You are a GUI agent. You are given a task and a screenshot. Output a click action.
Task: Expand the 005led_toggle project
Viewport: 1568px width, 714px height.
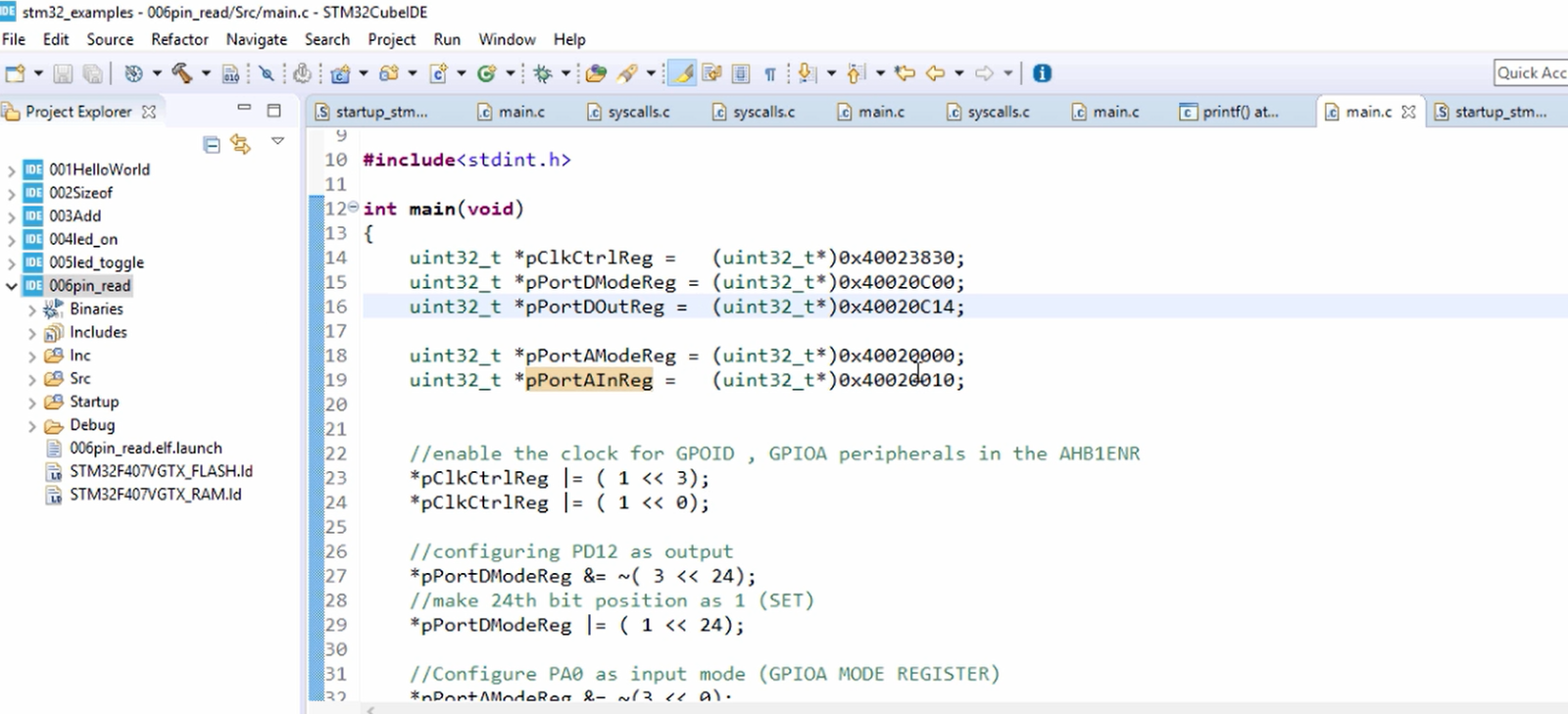coord(12,263)
